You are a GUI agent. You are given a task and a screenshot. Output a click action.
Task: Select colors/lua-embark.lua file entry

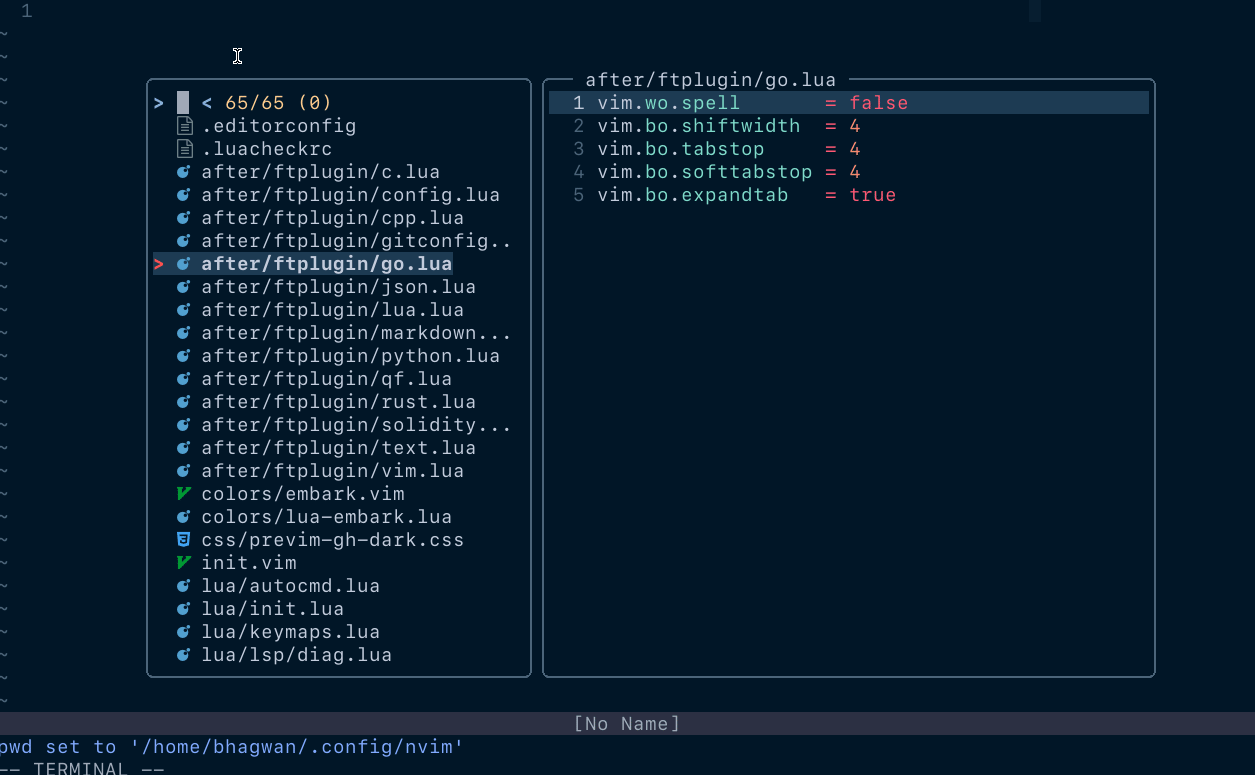coord(327,517)
